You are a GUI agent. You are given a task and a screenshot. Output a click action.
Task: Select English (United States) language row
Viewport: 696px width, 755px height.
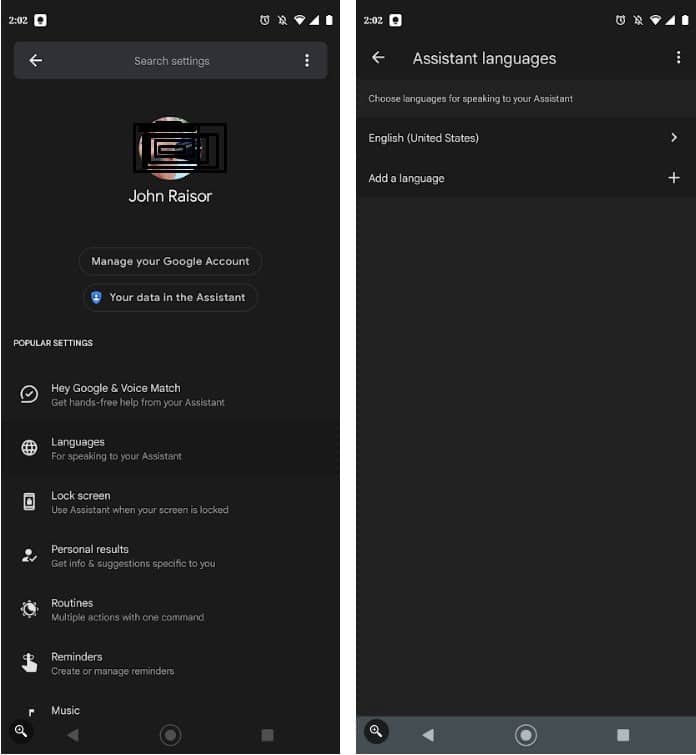coord(526,138)
